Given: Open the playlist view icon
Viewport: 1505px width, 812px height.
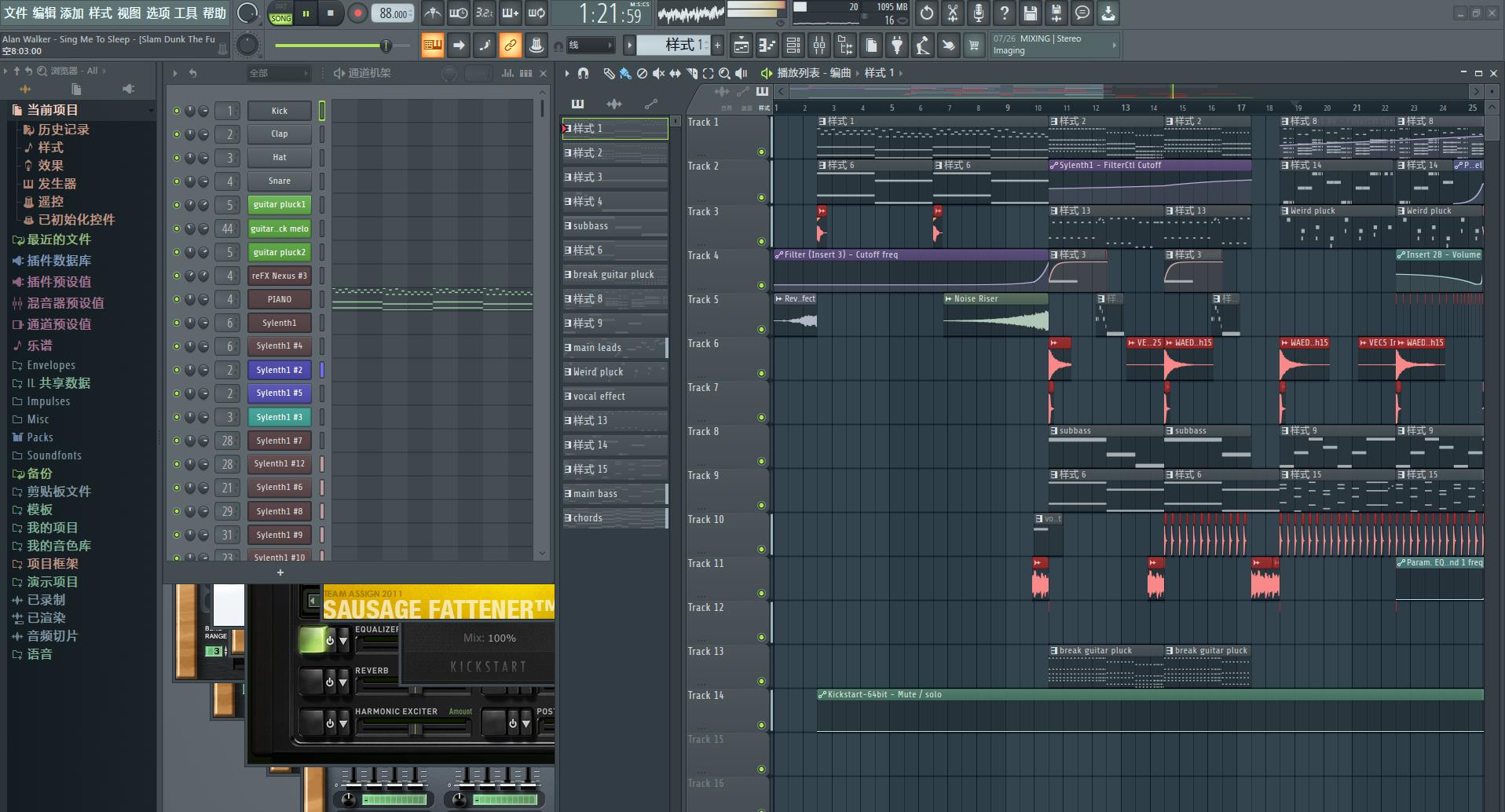Looking at the screenshot, I should tap(741, 46).
